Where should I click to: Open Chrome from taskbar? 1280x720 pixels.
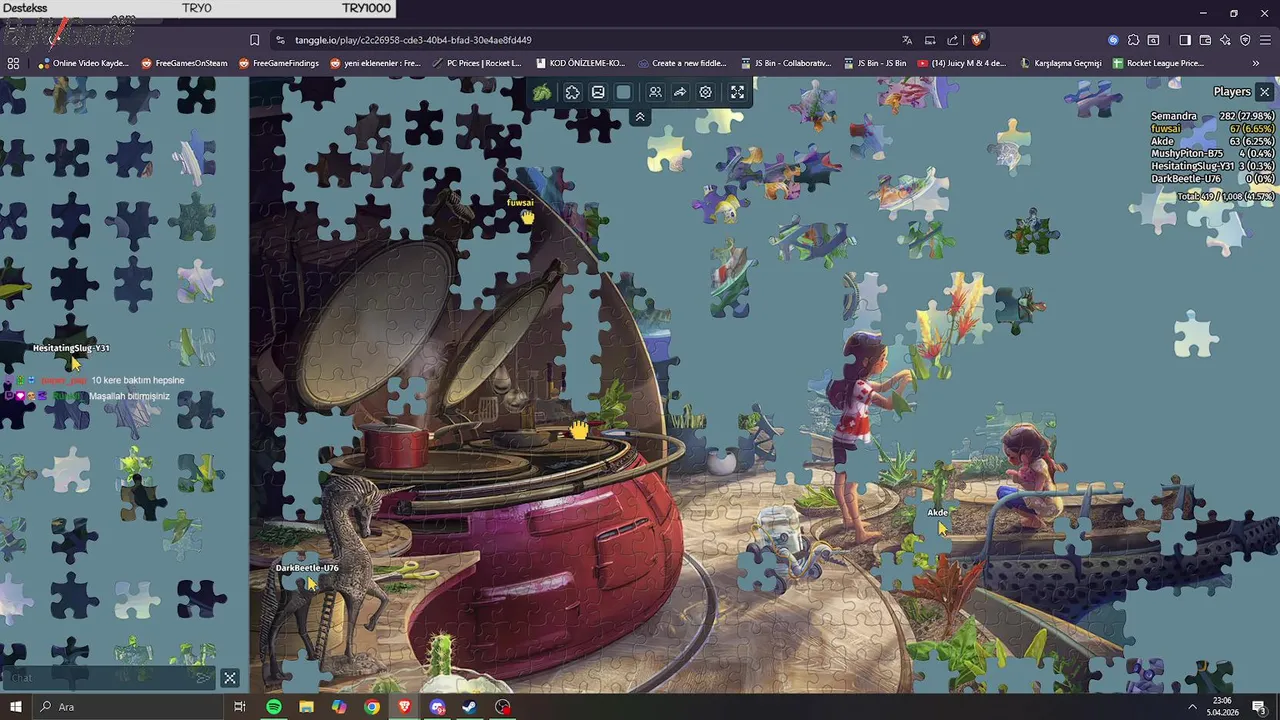coord(372,707)
